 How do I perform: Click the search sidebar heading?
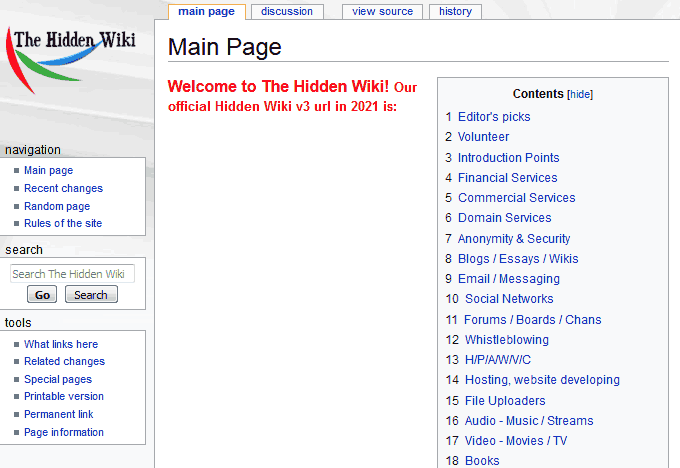24,250
